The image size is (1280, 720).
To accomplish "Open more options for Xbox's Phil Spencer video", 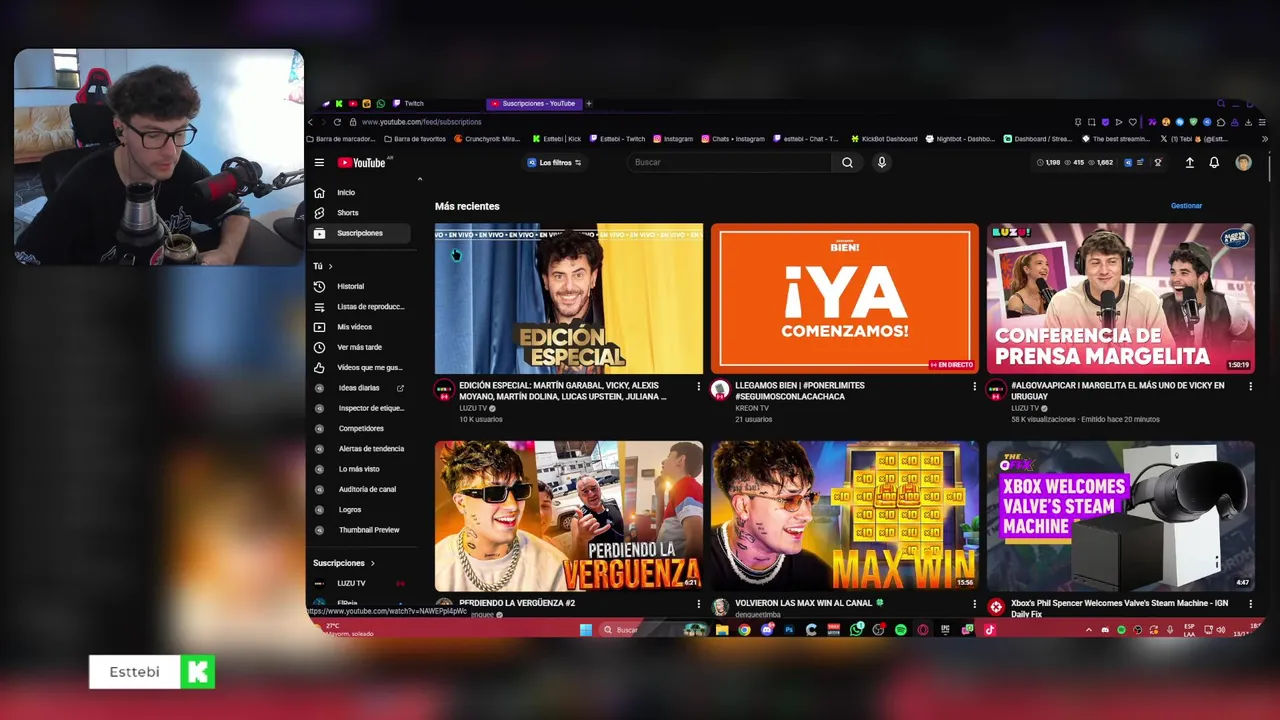I will pyautogui.click(x=1250, y=604).
